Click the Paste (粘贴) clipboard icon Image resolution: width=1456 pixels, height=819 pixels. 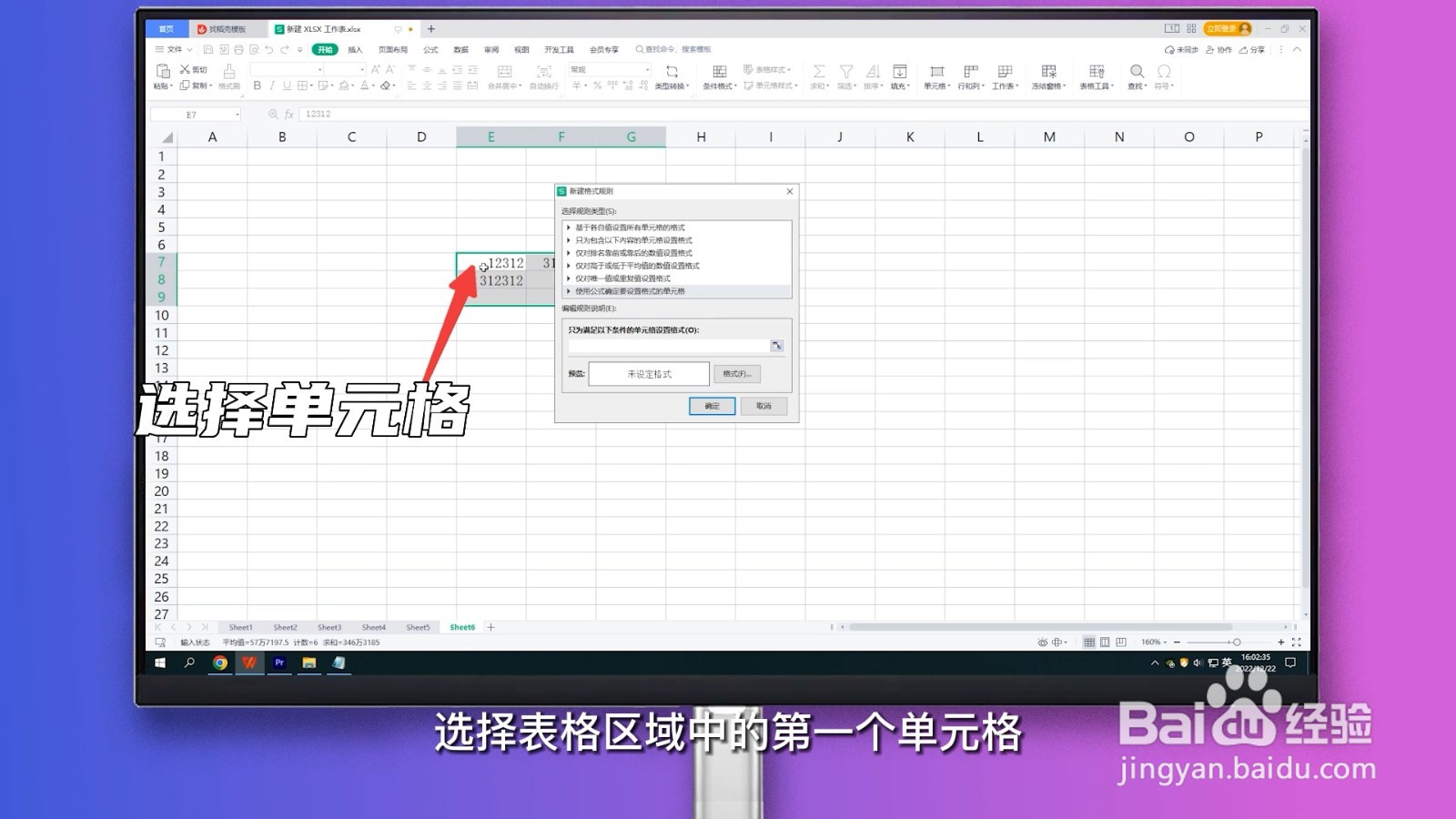(163, 71)
